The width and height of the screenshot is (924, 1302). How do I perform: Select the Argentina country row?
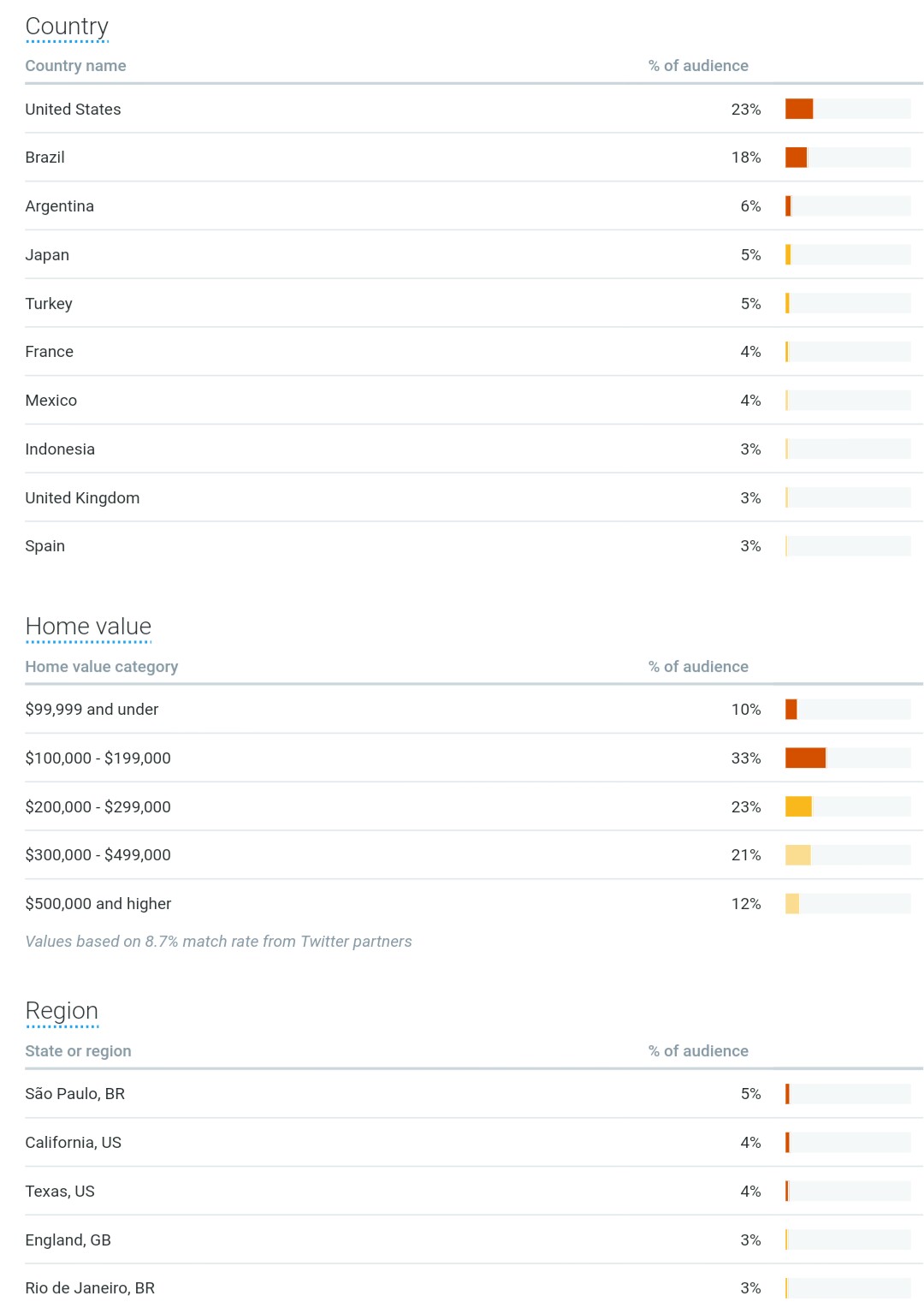point(474,206)
